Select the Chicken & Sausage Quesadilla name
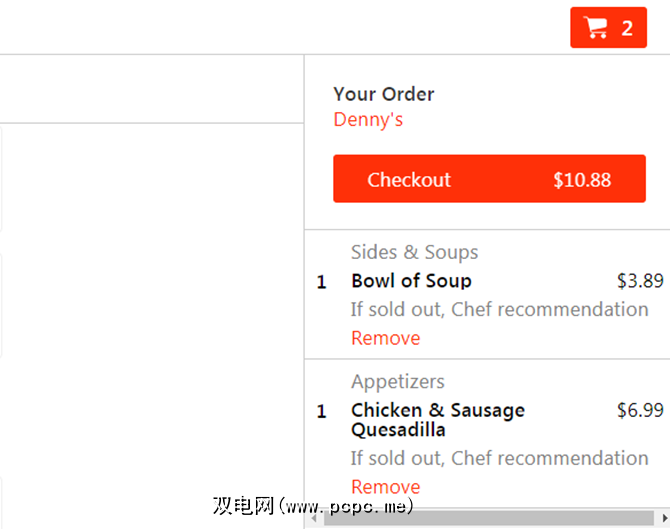Image resolution: width=670 pixels, height=529 pixels. 438,420
